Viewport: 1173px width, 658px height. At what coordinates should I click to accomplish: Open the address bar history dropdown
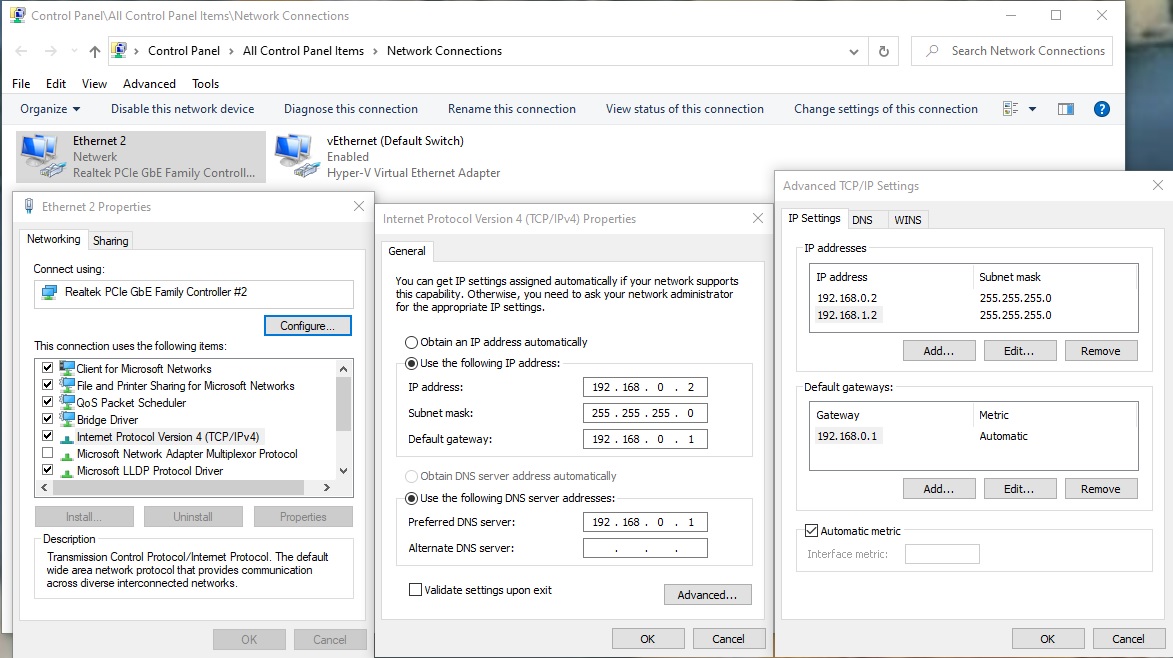click(853, 51)
